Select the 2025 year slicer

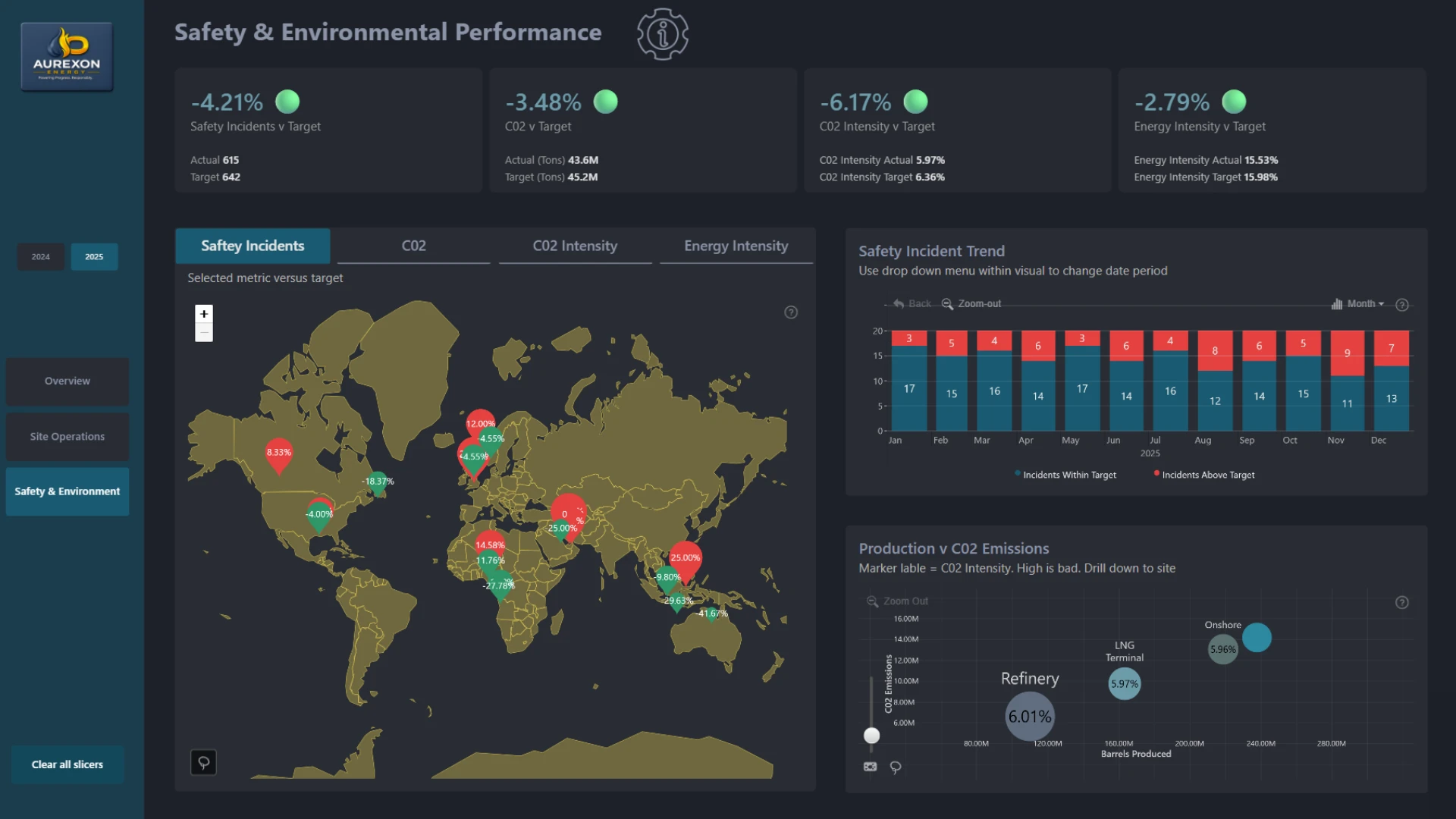[94, 257]
